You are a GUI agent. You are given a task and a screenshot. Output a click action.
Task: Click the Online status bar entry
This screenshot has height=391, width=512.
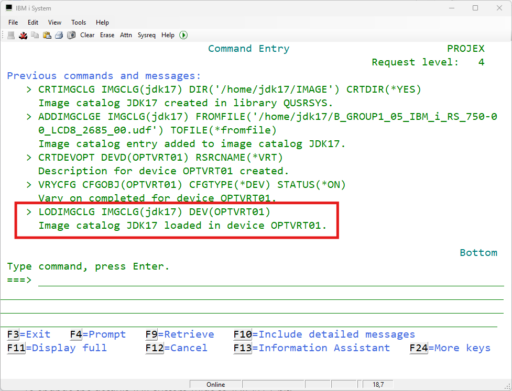pos(216,384)
